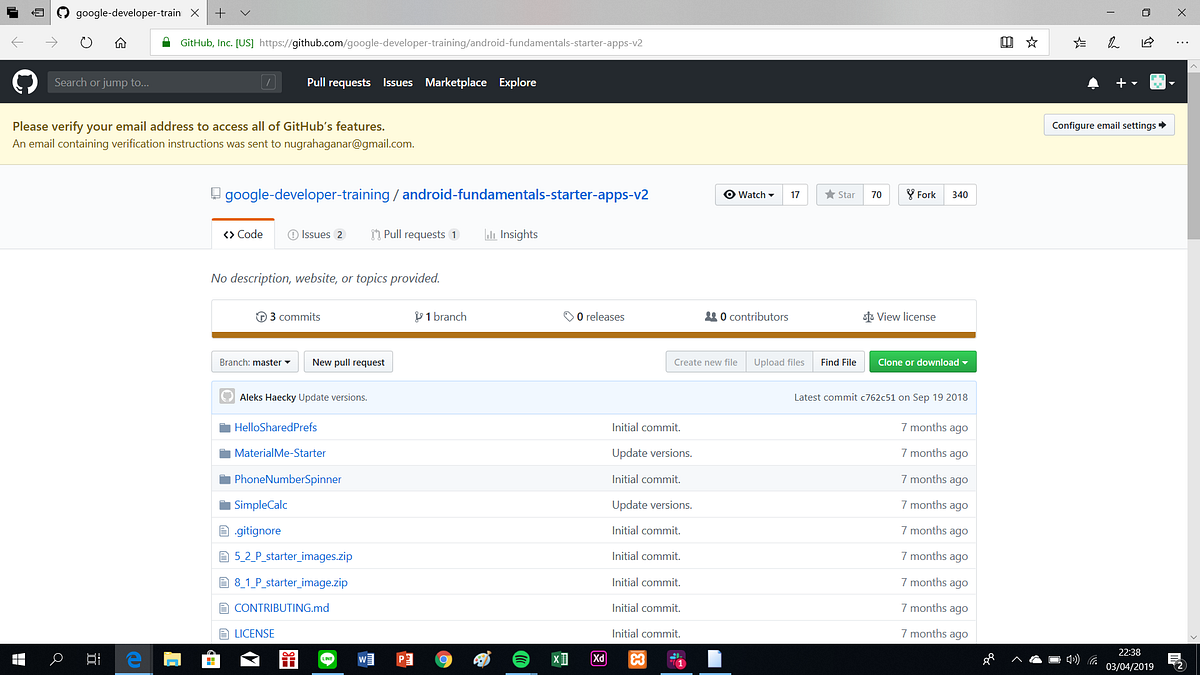
Task: Launch Spotify from the taskbar
Action: click(x=521, y=659)
